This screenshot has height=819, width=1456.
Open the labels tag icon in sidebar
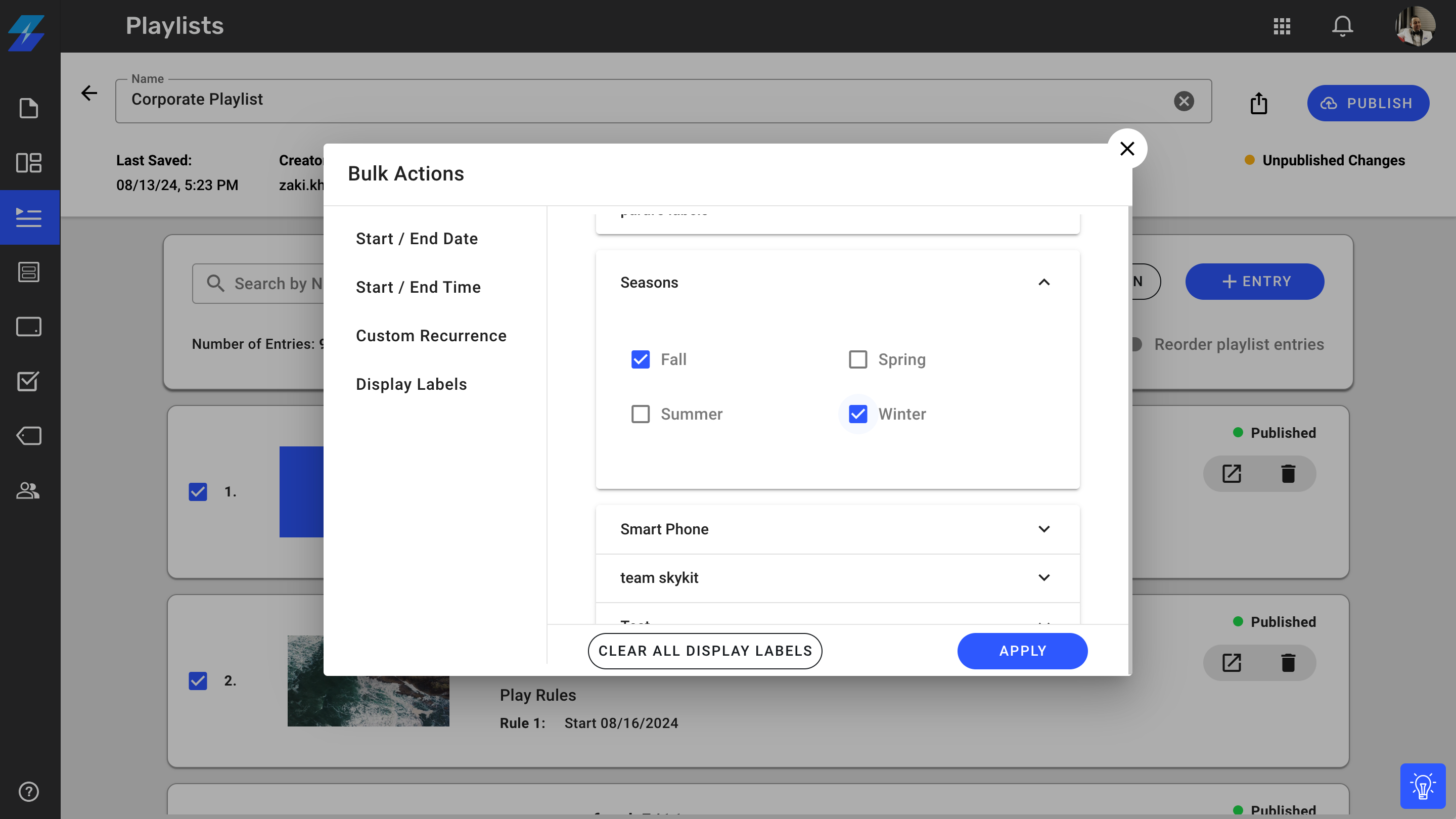28,436
